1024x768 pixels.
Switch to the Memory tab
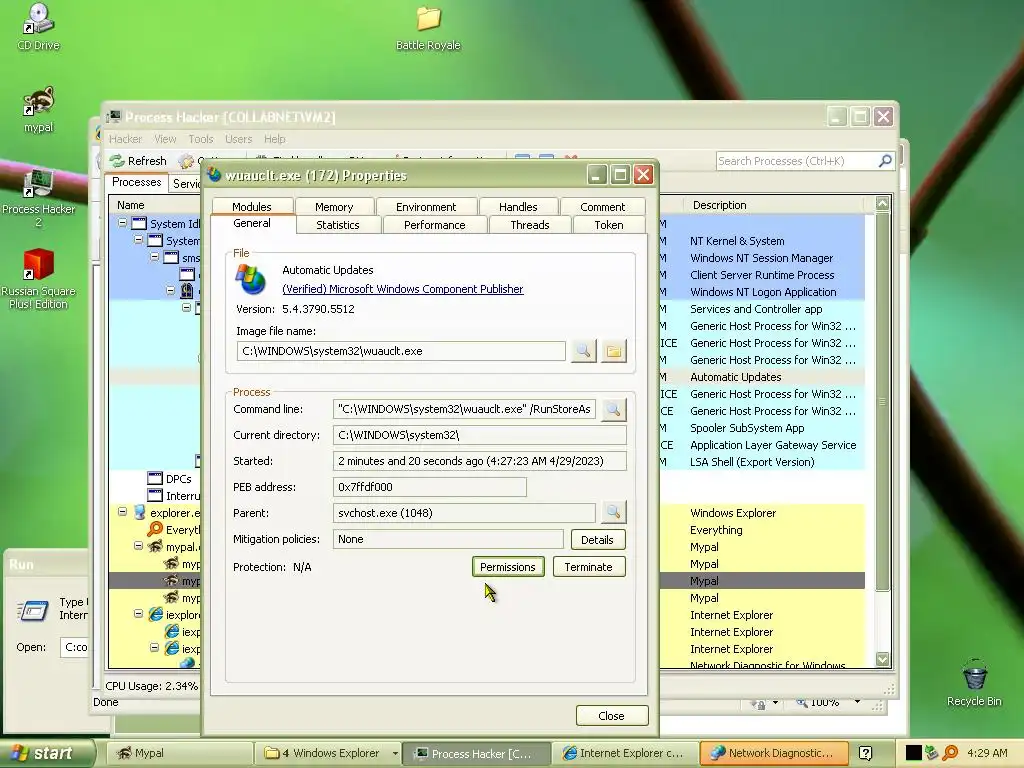pyautogui.click(x=334, y=206)
